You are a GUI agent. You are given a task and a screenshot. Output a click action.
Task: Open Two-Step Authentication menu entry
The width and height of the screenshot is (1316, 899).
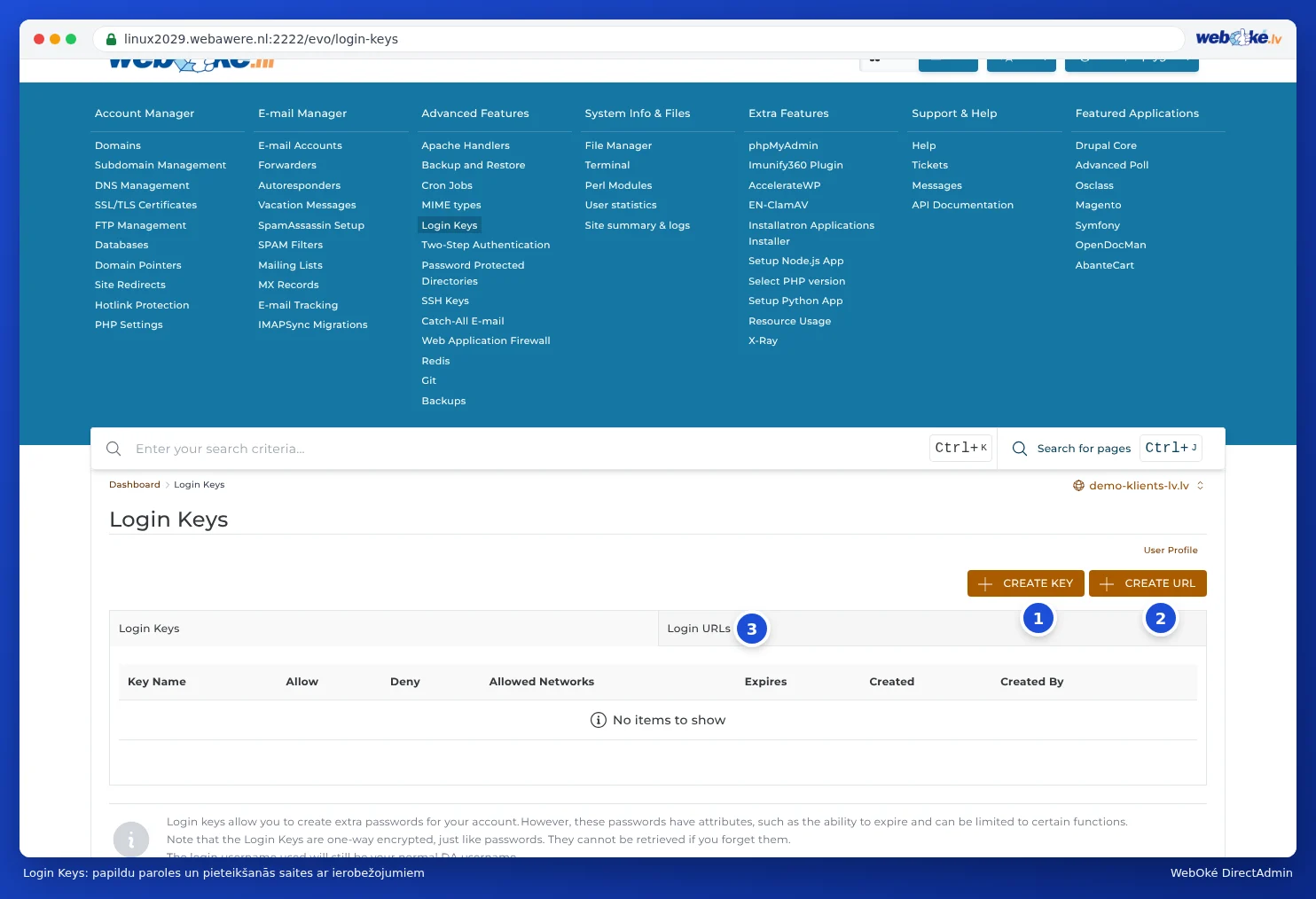pos(486,245)
